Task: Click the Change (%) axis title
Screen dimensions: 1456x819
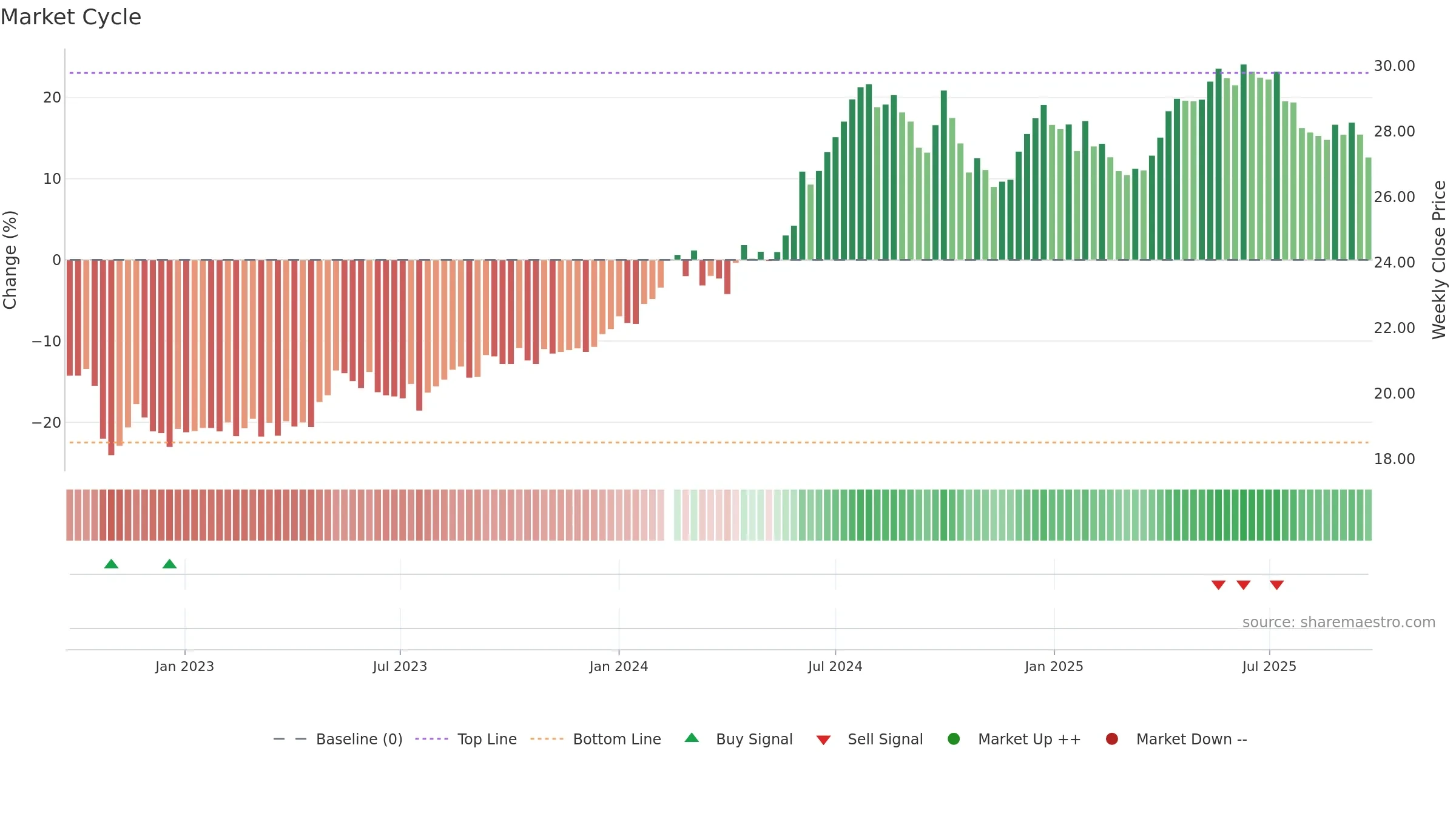Action: point(10,260)
